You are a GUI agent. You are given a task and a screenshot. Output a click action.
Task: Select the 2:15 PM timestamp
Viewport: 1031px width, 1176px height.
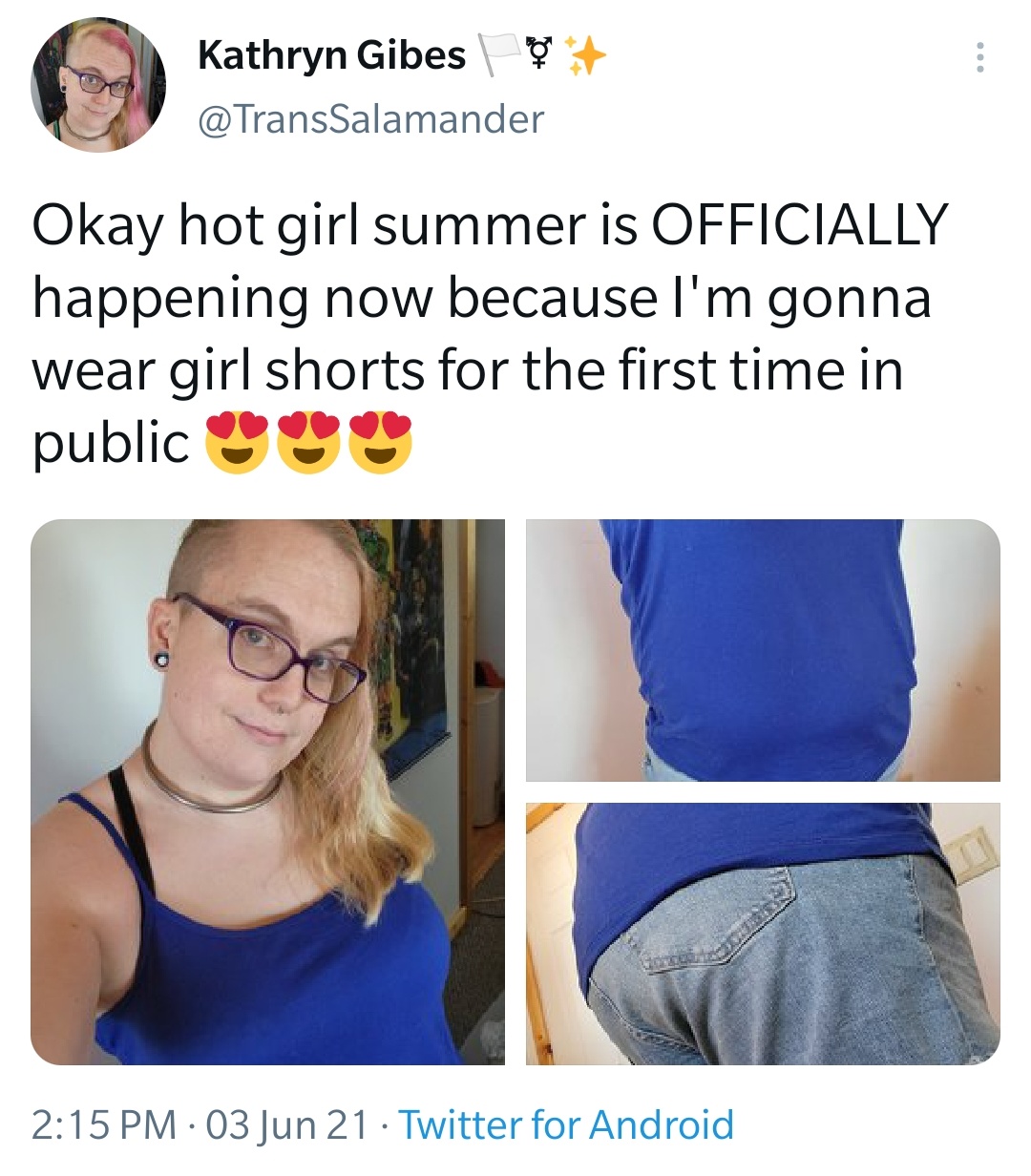(x=104, y=1124)
